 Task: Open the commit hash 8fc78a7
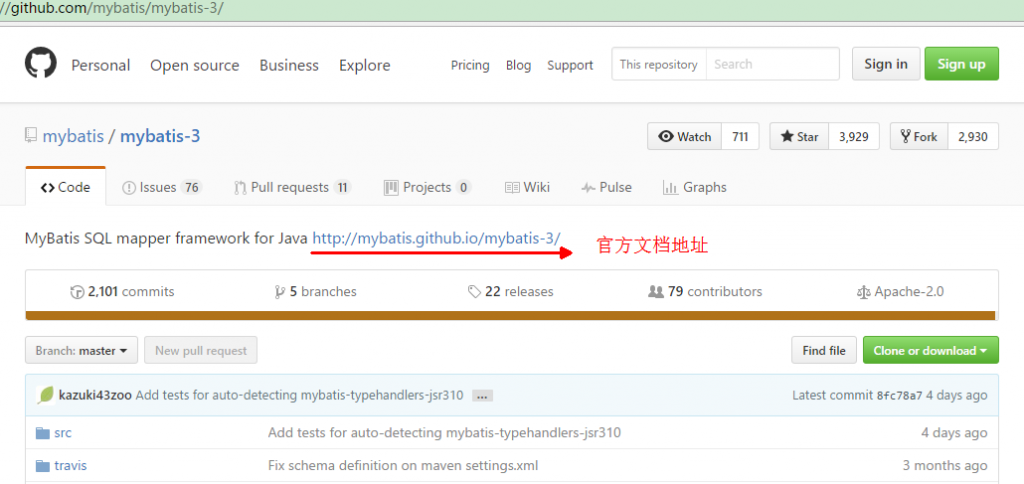pyautogui.click(x=899, y=395)
